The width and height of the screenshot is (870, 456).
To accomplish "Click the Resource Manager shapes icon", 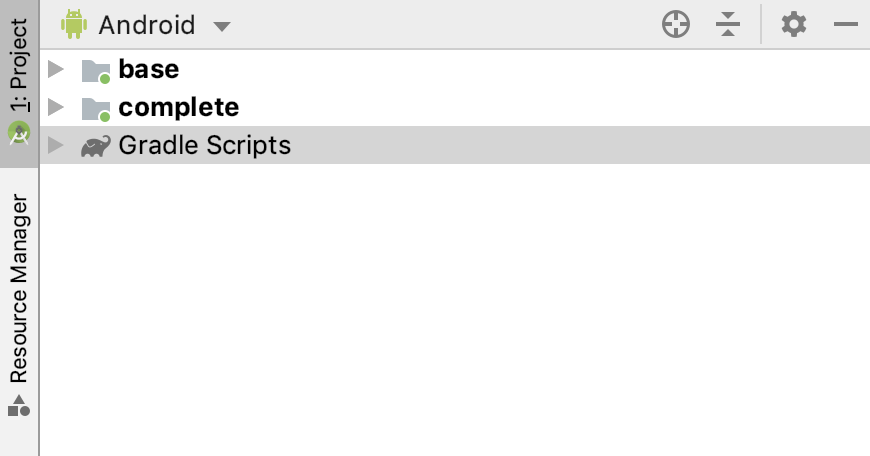I will (x=19, y=405).
